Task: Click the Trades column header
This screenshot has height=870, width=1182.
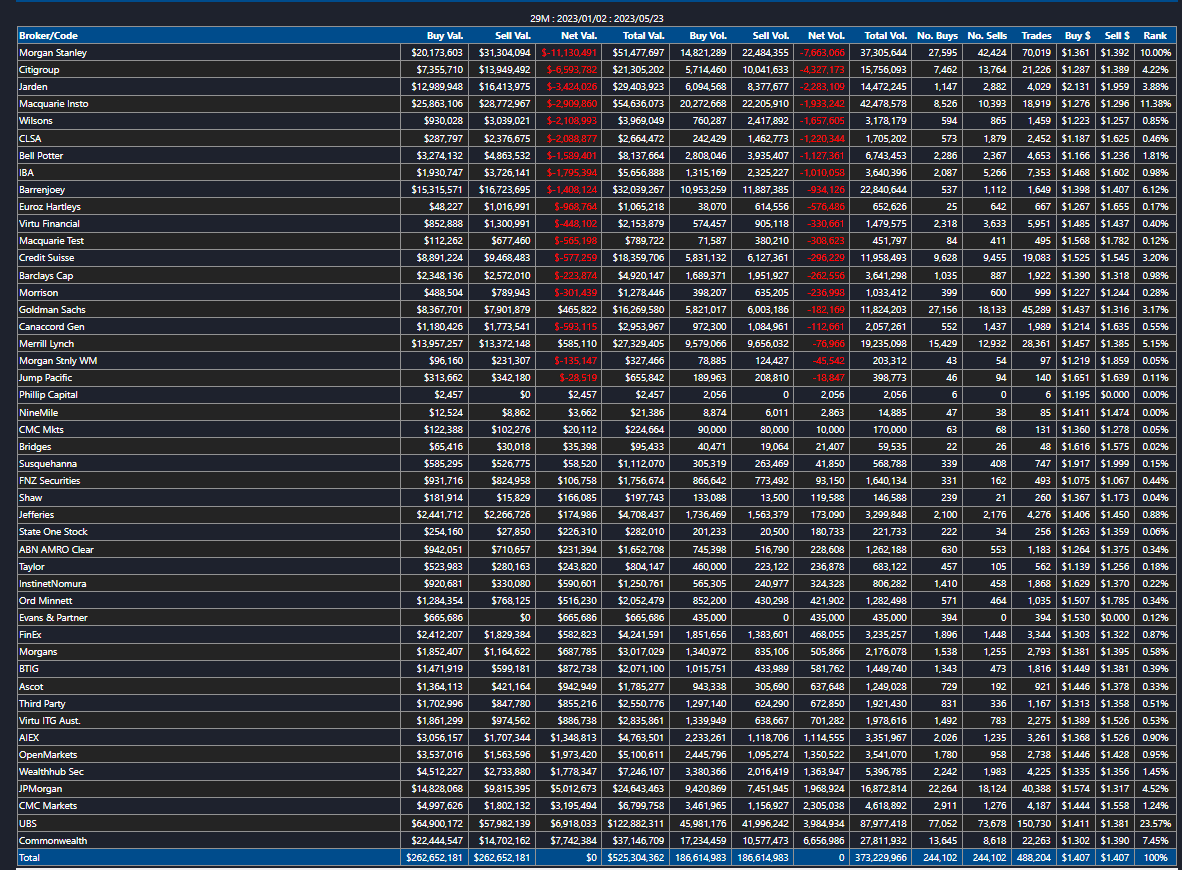Action: pyautogui.click(x=1037, y=35)
